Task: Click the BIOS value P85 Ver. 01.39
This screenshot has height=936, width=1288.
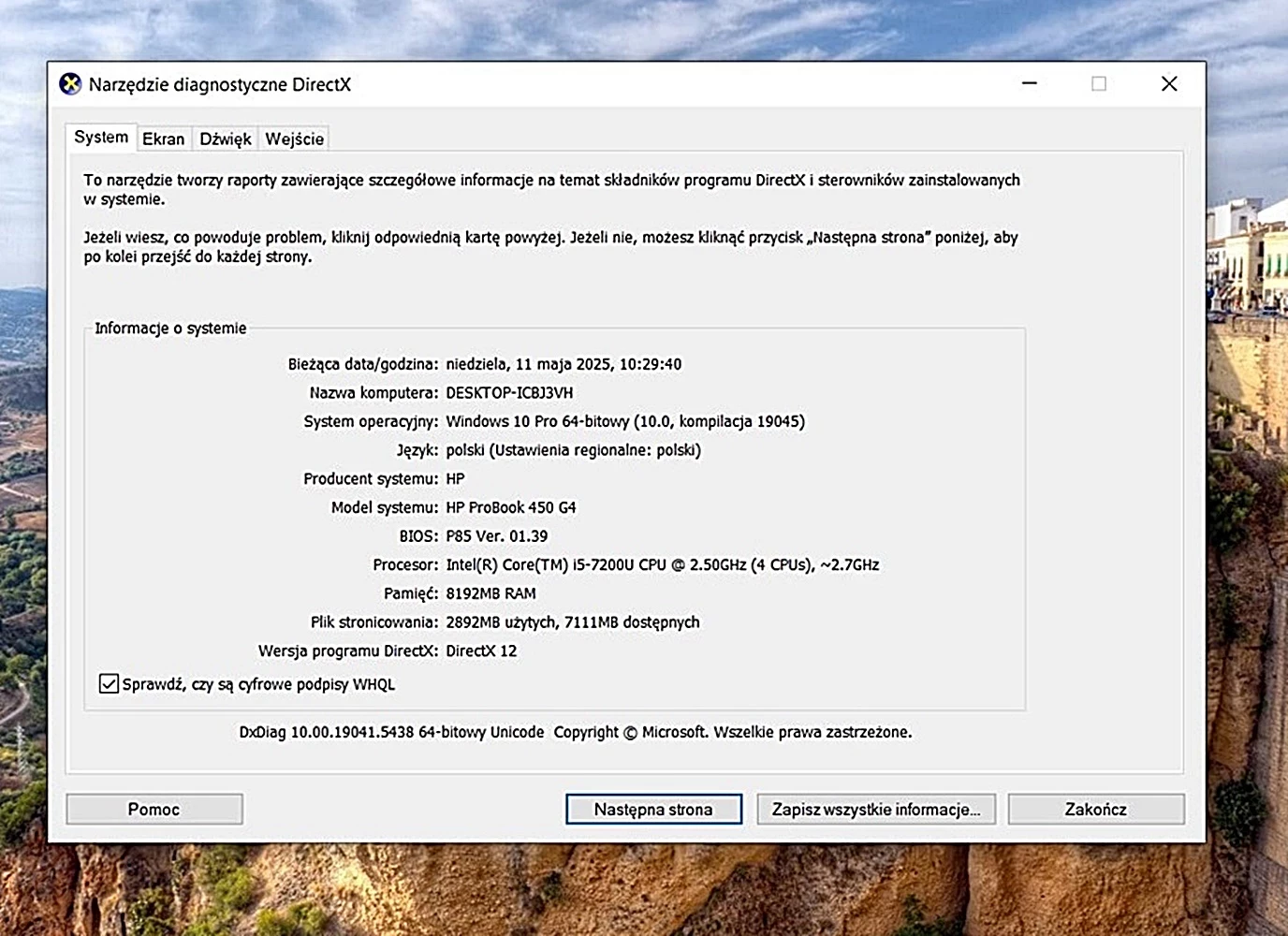Action: (497, 536)
